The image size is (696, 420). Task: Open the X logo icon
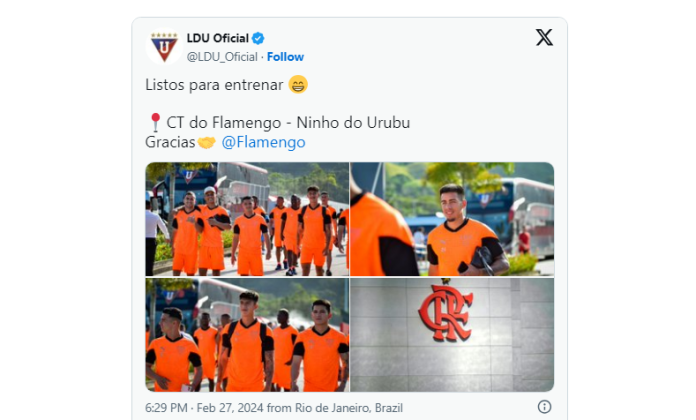(544, 38)
